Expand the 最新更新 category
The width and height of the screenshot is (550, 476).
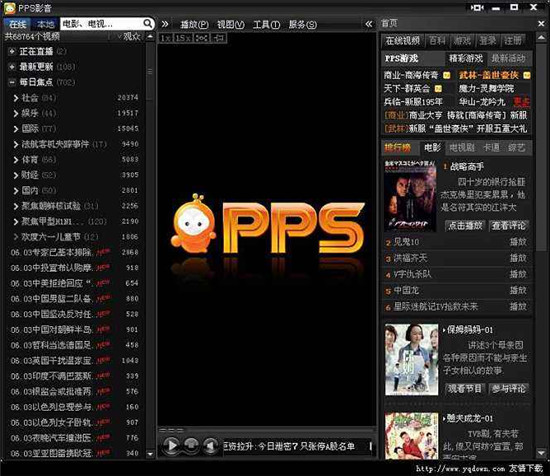12,67
